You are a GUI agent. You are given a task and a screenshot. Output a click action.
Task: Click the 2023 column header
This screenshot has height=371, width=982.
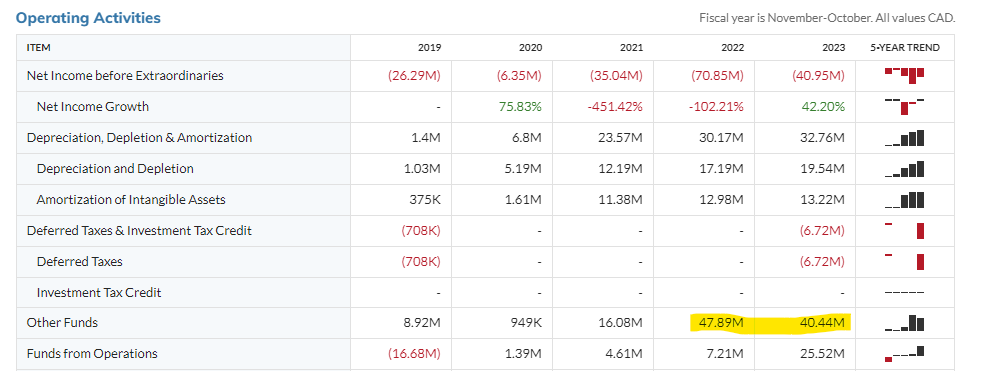coord(834,48)
